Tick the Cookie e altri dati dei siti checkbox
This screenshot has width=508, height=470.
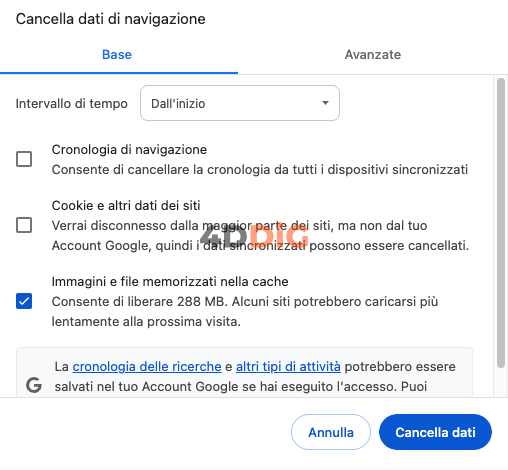pos(24,225)
